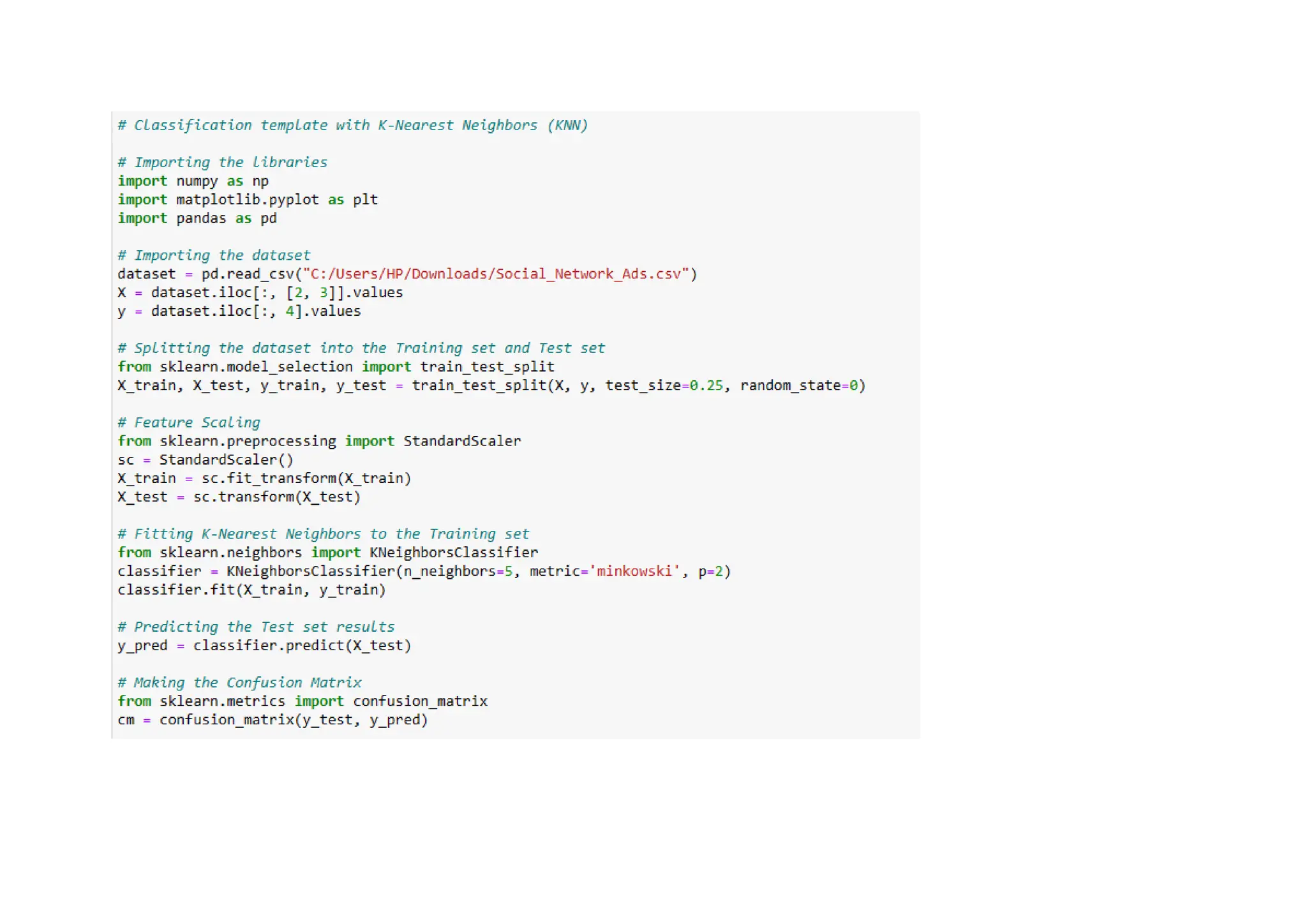Viewport: 1307px width, 924px height.
Task: Click the 'minkowski' metric string
Action: 634,571
